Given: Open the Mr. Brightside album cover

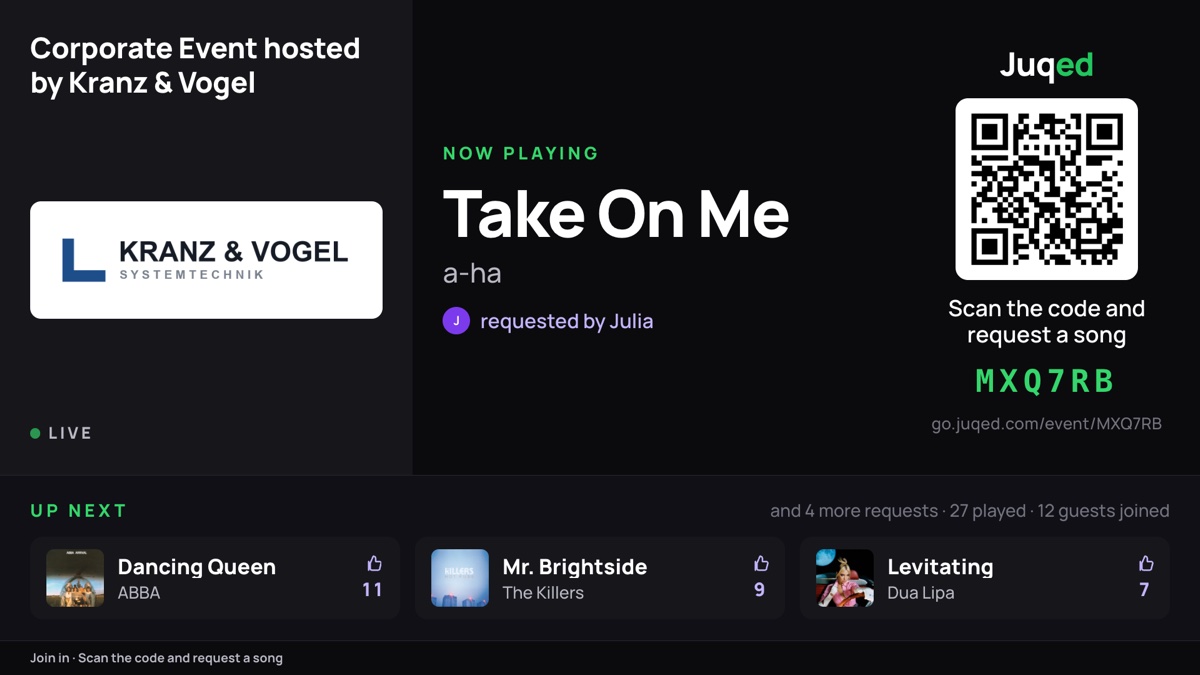Looking at the screenshot, I should pos(460,578).
